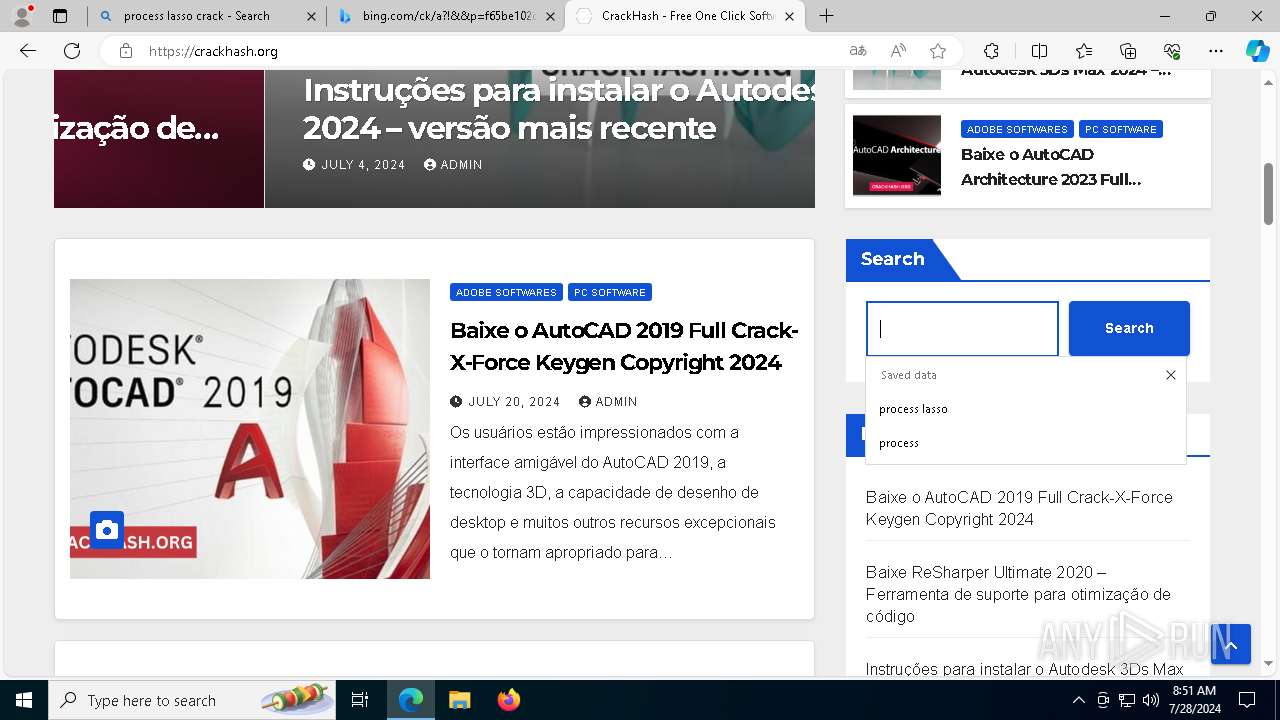1280x720 pixels.
Task: Open the Copilot sidebar icon
Action: pos(1257,51)
